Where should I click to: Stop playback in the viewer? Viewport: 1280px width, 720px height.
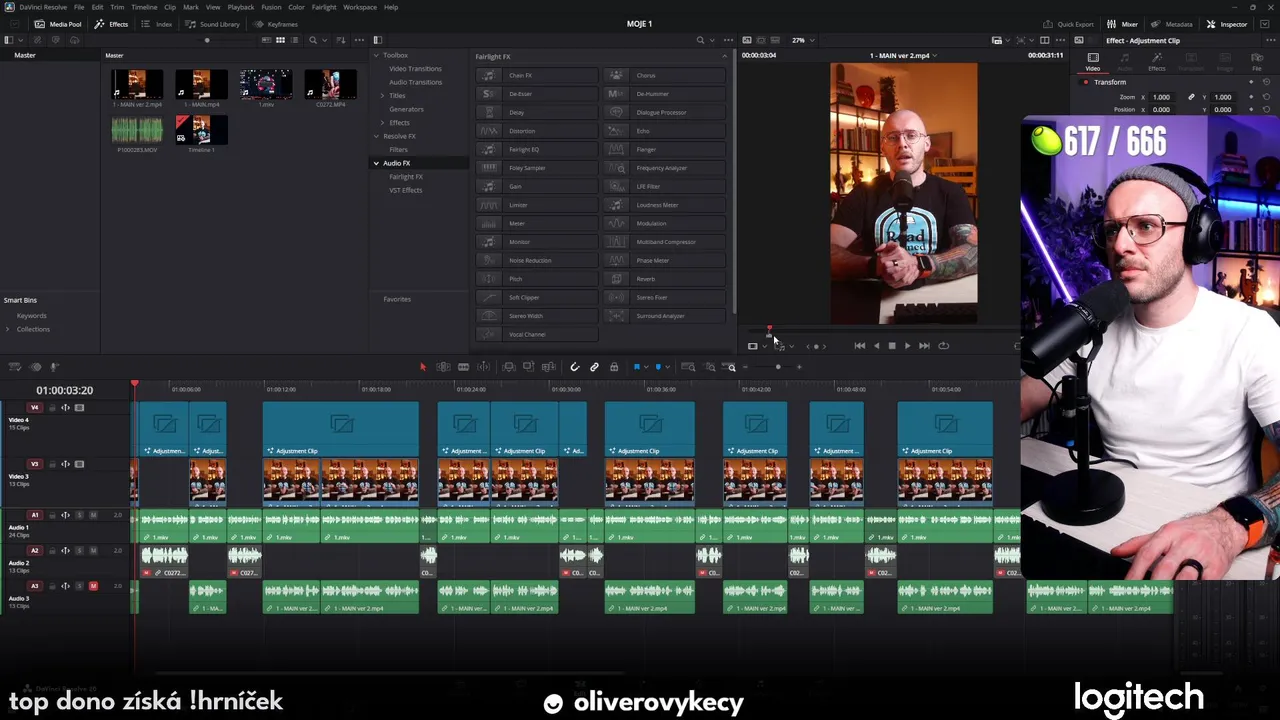pyautogui.click(x=892, y=346)
